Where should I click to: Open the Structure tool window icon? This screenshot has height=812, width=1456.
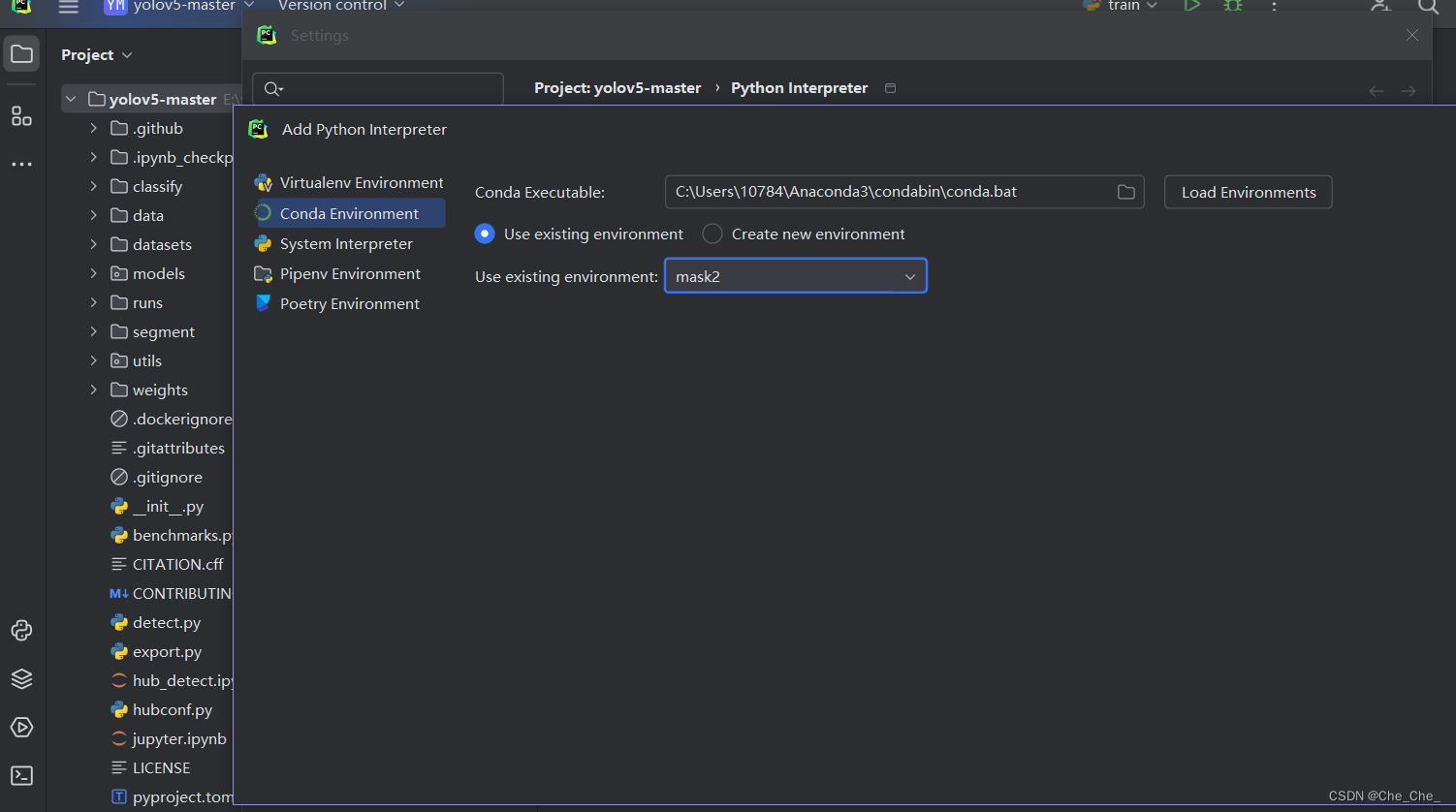click(x=21, y=117)
